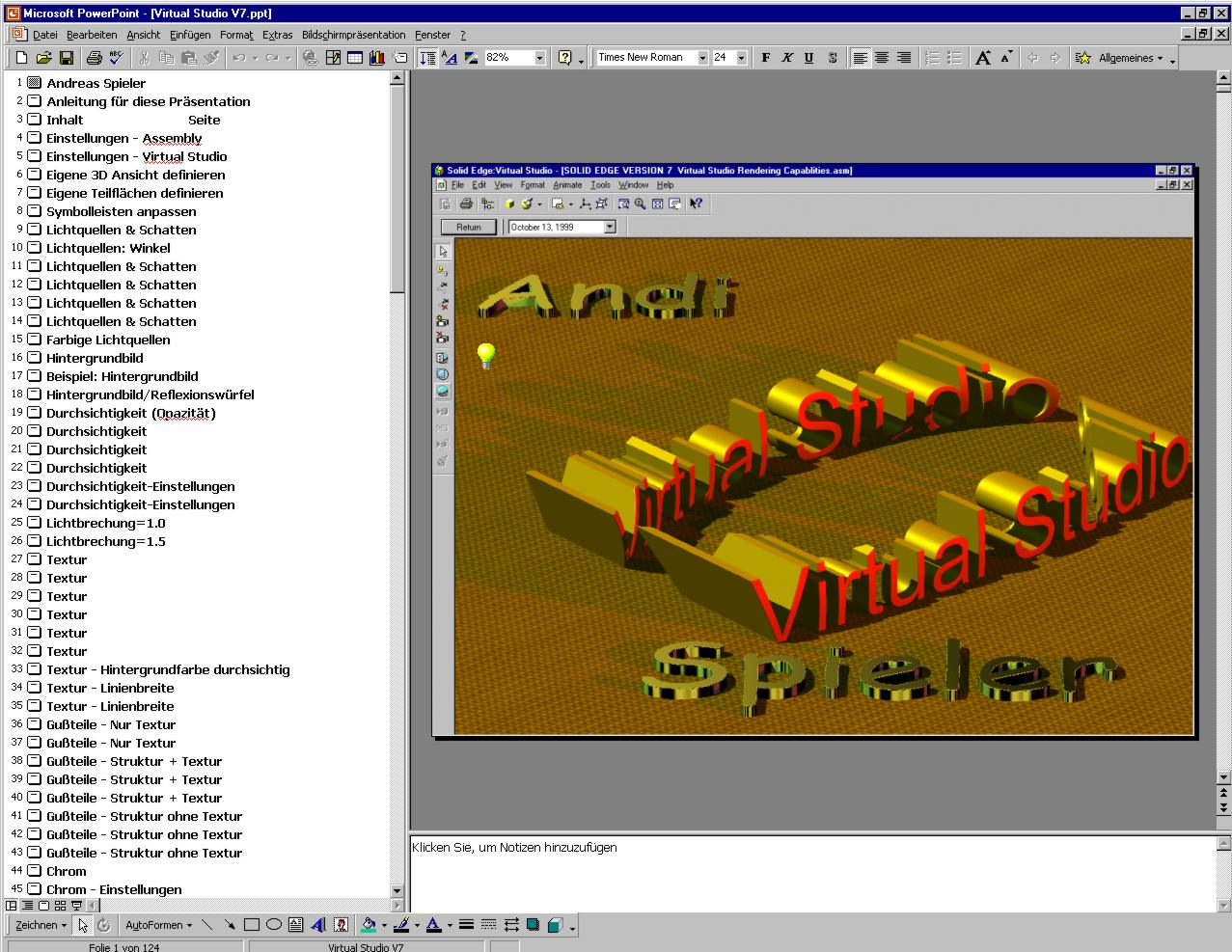Toggle underline formatting (U)

(x=808, y=58)
